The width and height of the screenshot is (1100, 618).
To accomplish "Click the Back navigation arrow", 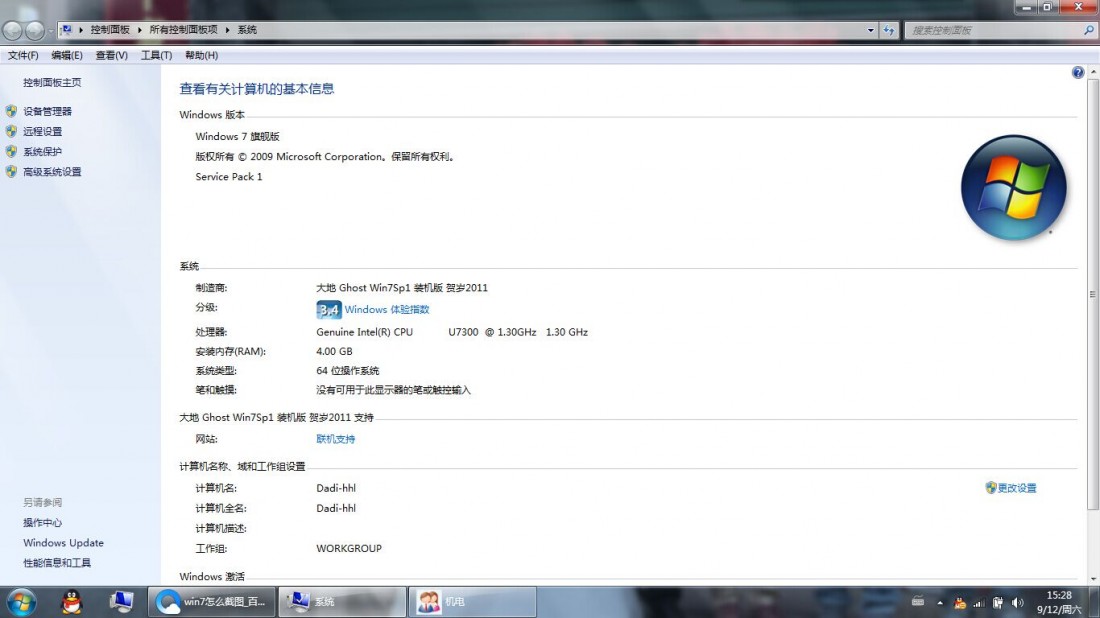I will point(12,30).
